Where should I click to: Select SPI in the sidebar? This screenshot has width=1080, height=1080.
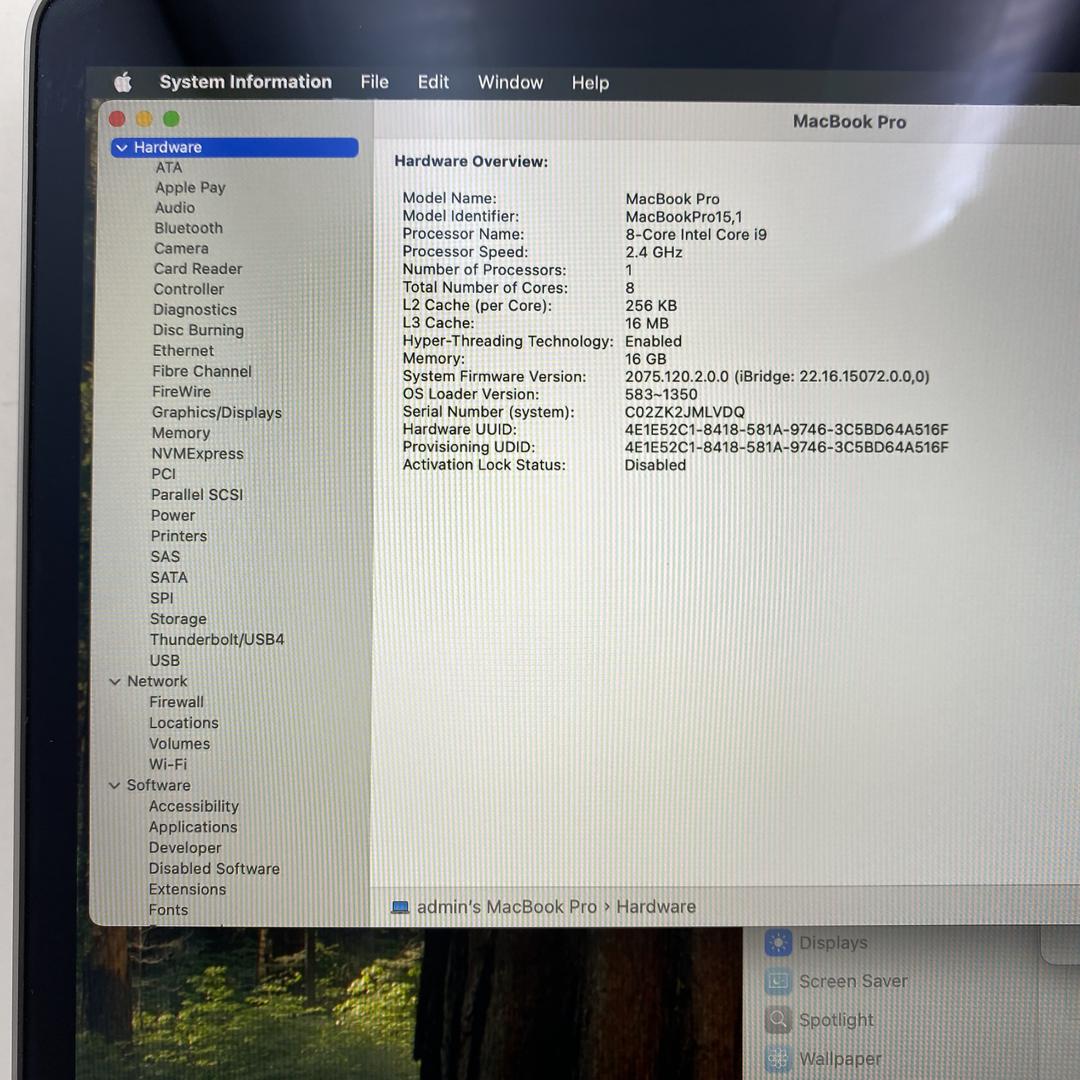162,598
